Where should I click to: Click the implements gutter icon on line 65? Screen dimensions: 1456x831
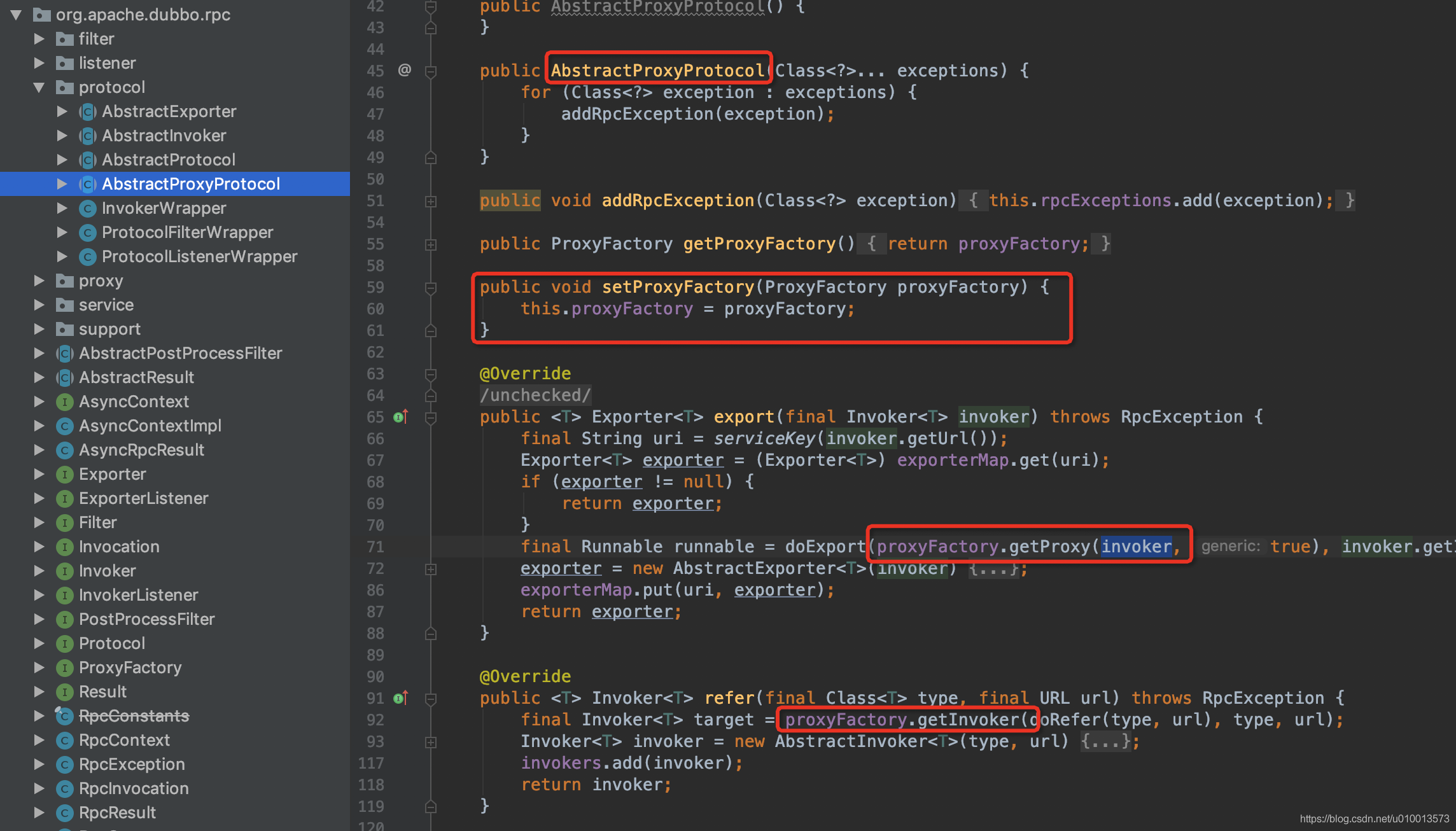(x=400, y=417)
